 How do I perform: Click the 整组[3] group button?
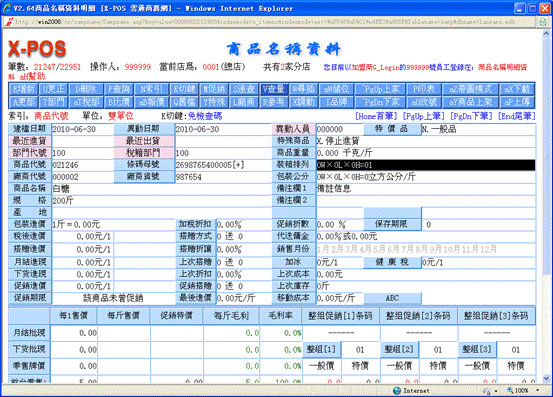point(477,349)
